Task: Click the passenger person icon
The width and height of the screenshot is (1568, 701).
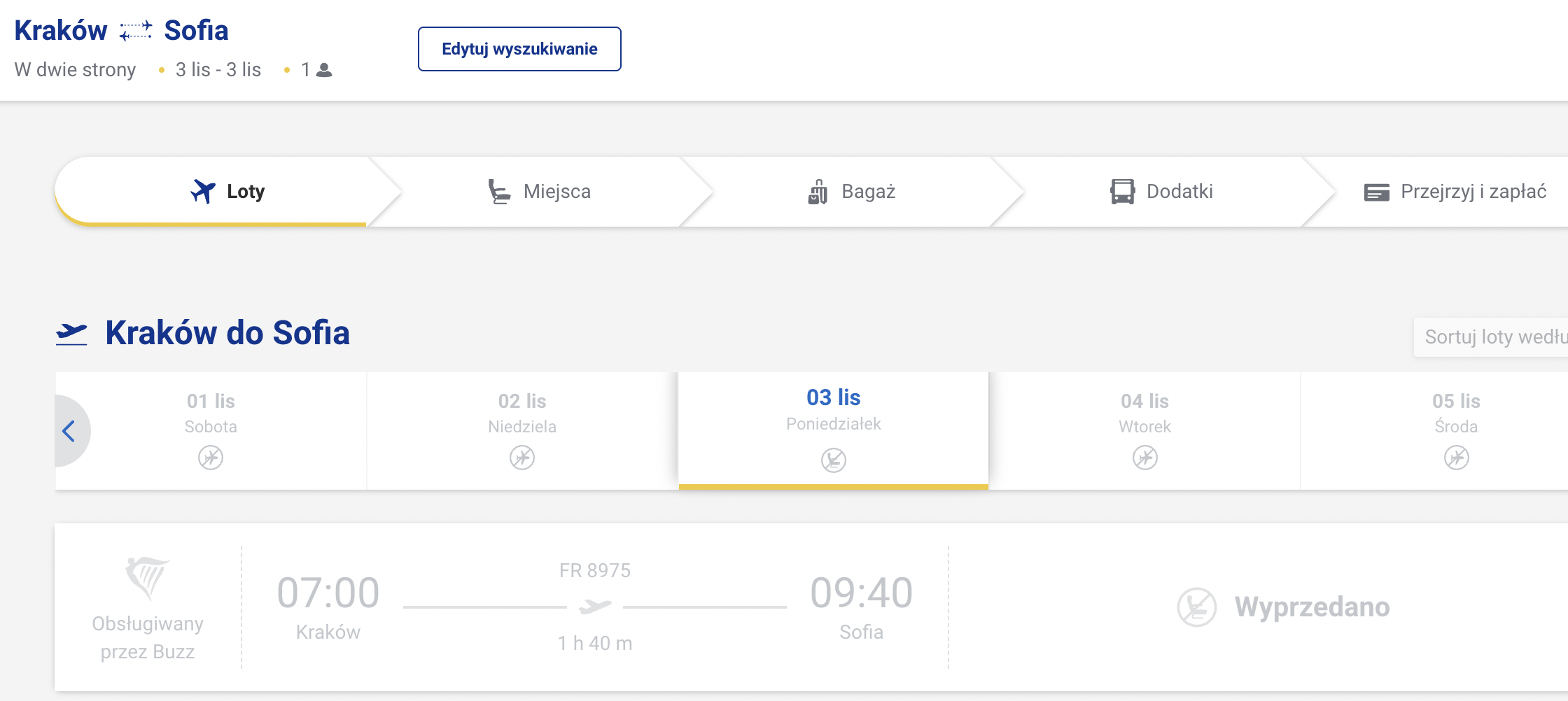Action: click(324, 70)
